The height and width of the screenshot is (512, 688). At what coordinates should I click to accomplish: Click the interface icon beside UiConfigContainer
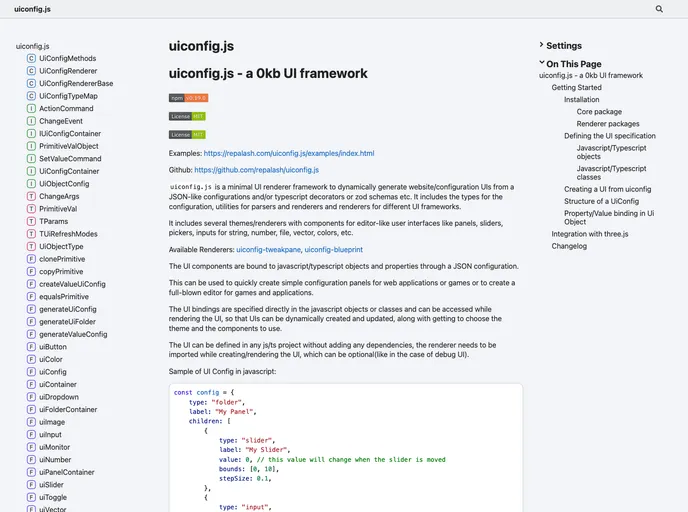click(31, 171)
